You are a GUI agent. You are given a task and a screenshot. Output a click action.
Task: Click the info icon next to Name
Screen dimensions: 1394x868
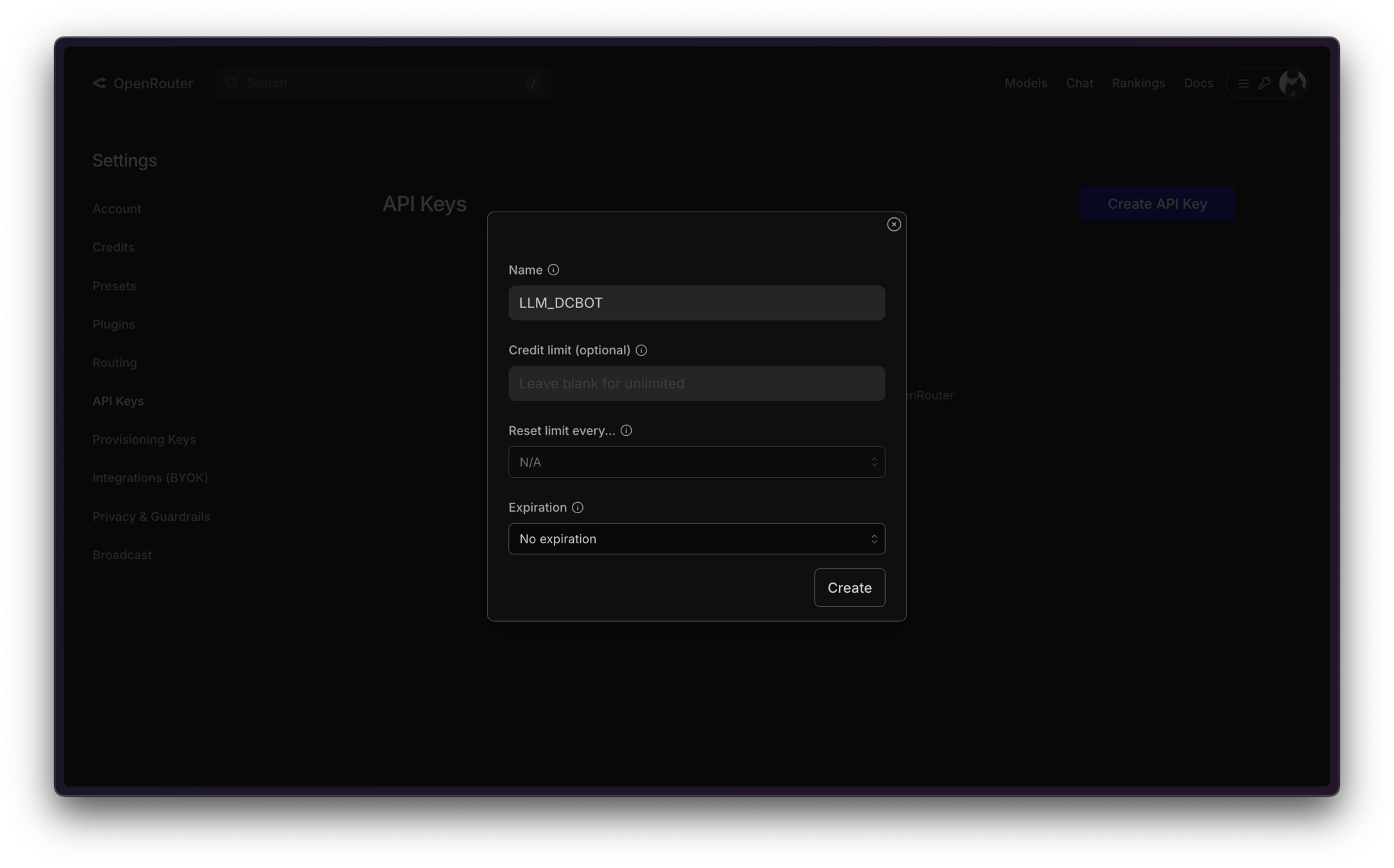pos(553,270)
